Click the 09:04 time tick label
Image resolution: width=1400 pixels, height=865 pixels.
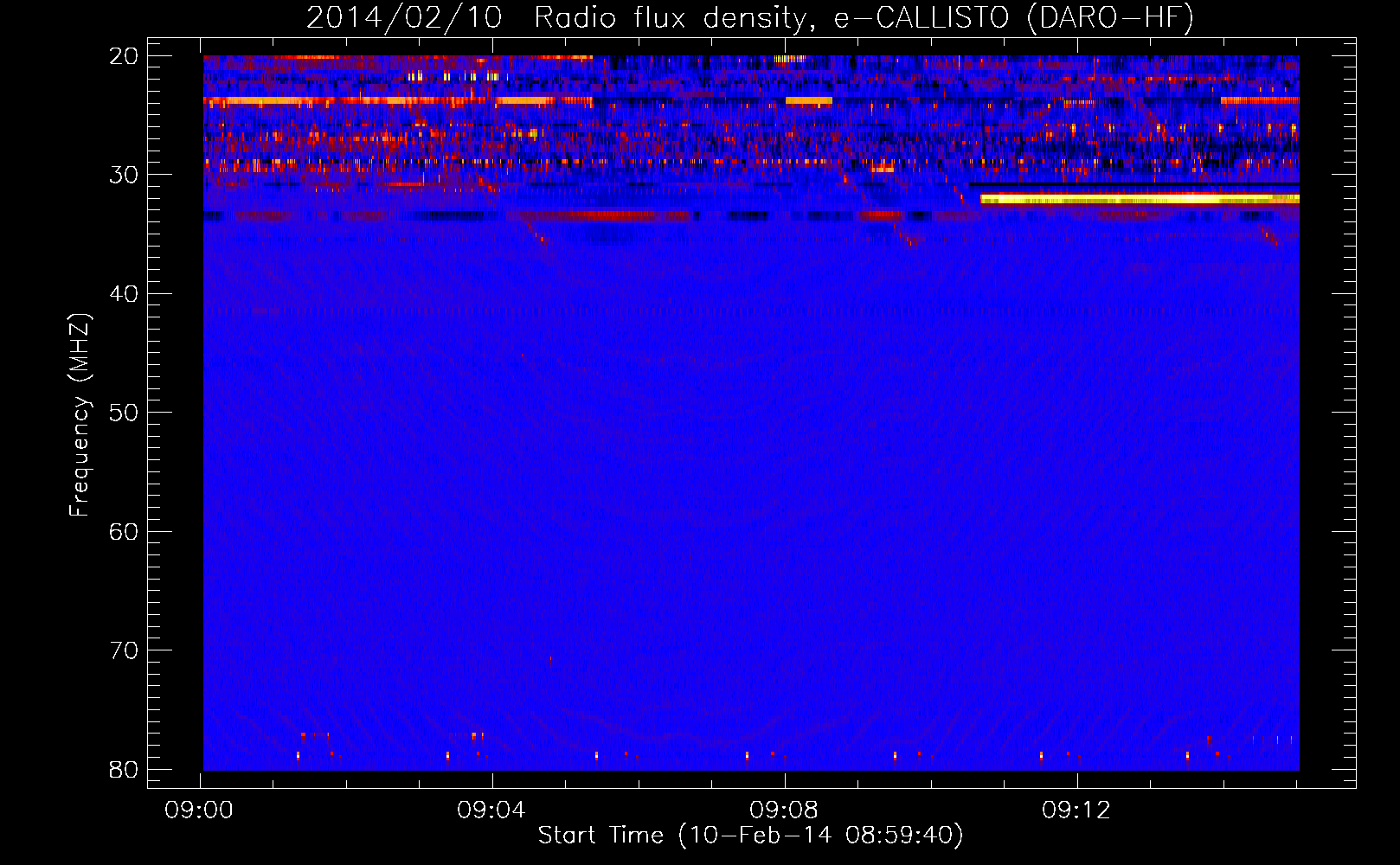[491, 811]
